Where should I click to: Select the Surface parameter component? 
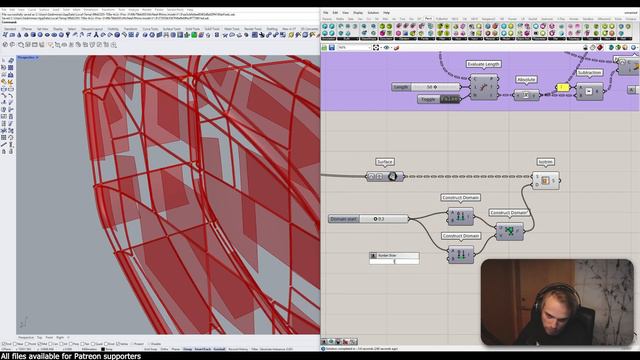tap(385, 176)
